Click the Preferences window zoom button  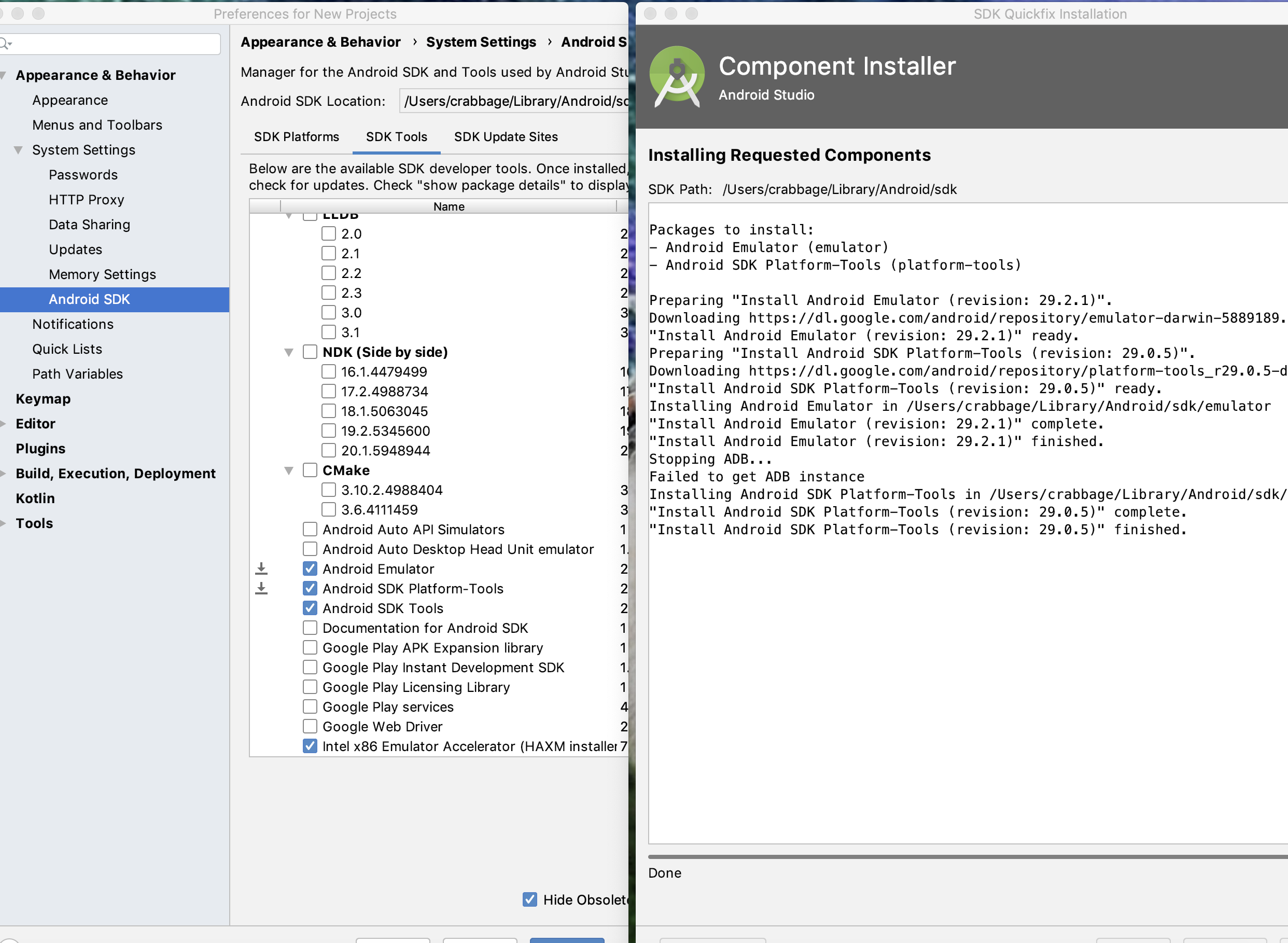(x=38, y=13)
